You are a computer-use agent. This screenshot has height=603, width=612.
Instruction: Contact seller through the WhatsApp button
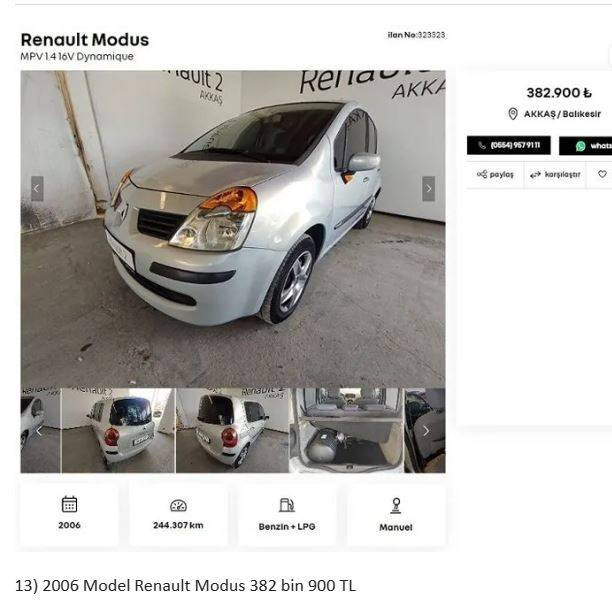click(585, 146)
